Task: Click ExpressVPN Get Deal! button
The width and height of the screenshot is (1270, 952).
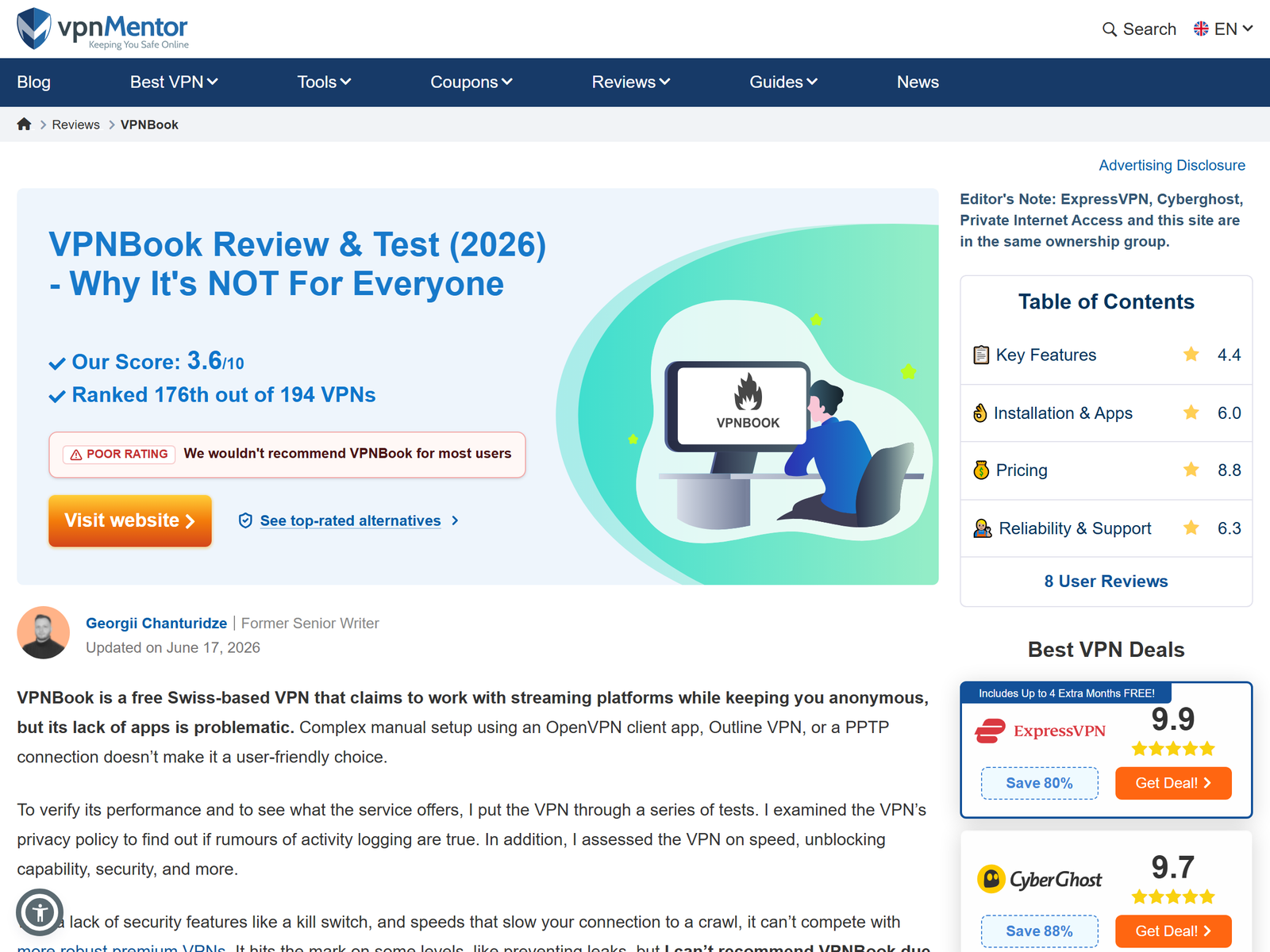Action: (1173, 783)
